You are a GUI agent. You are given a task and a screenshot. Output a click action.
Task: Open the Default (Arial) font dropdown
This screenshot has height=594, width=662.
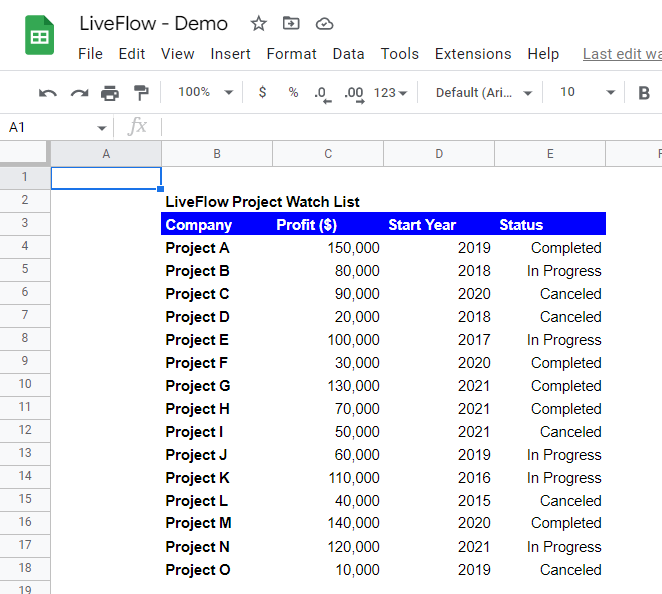[x=483, y=92]
